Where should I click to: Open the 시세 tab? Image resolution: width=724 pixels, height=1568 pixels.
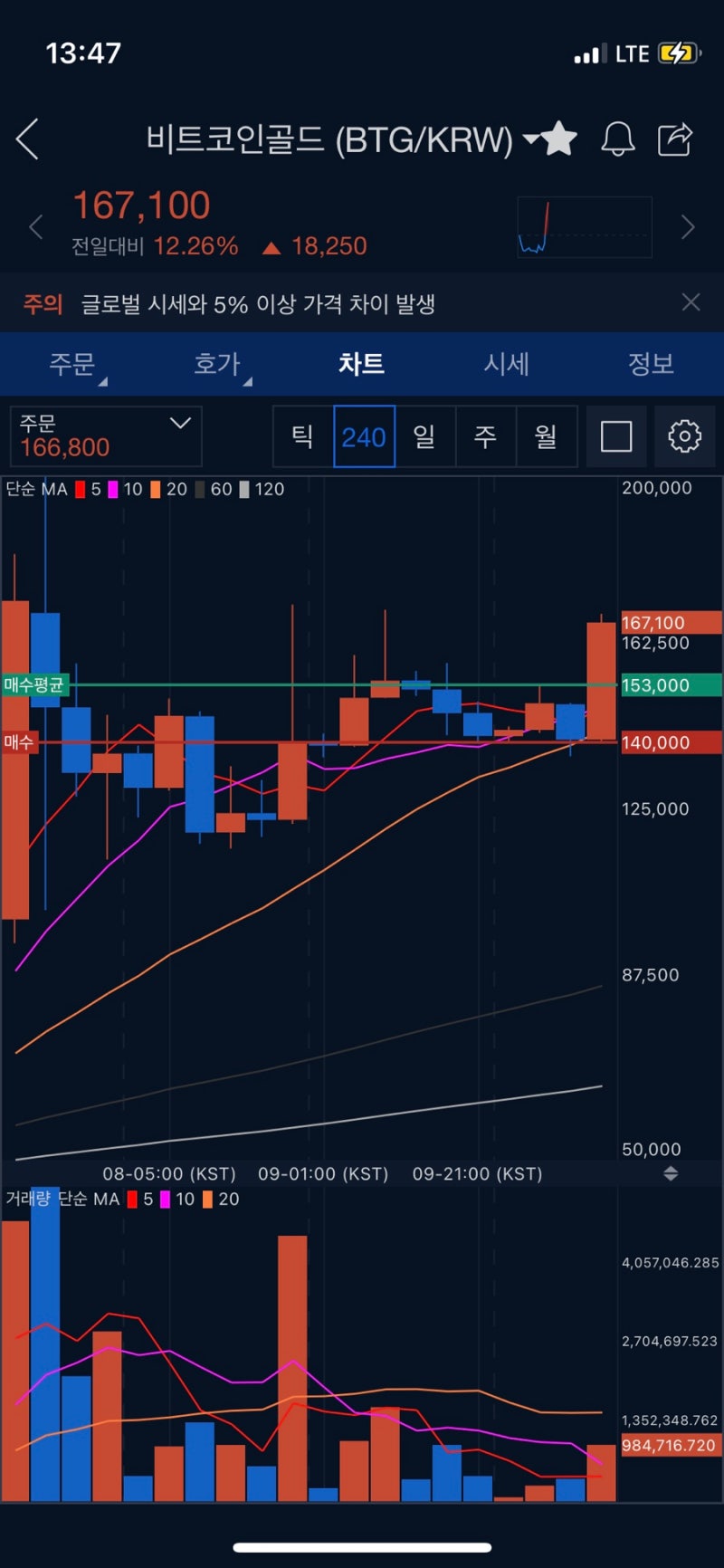point(507,364)
